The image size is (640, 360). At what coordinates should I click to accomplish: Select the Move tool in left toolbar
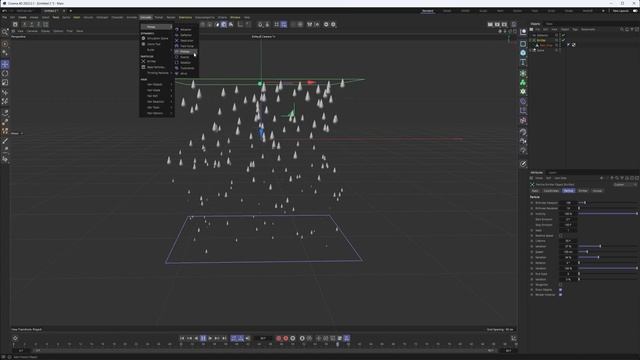(5, 64)
